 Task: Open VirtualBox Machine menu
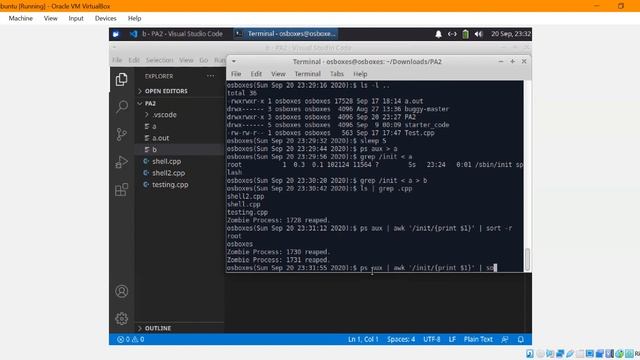point(21,18)
